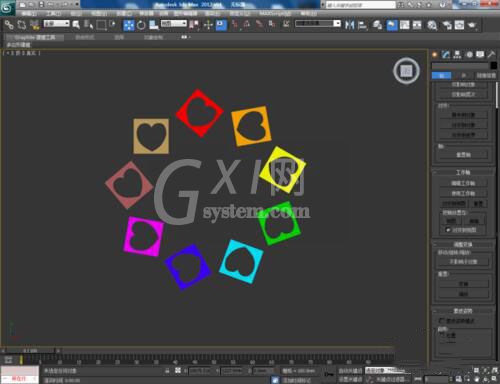Switch to the Create command panel tab
Viewport: 500px width, 384px height.
435,55
